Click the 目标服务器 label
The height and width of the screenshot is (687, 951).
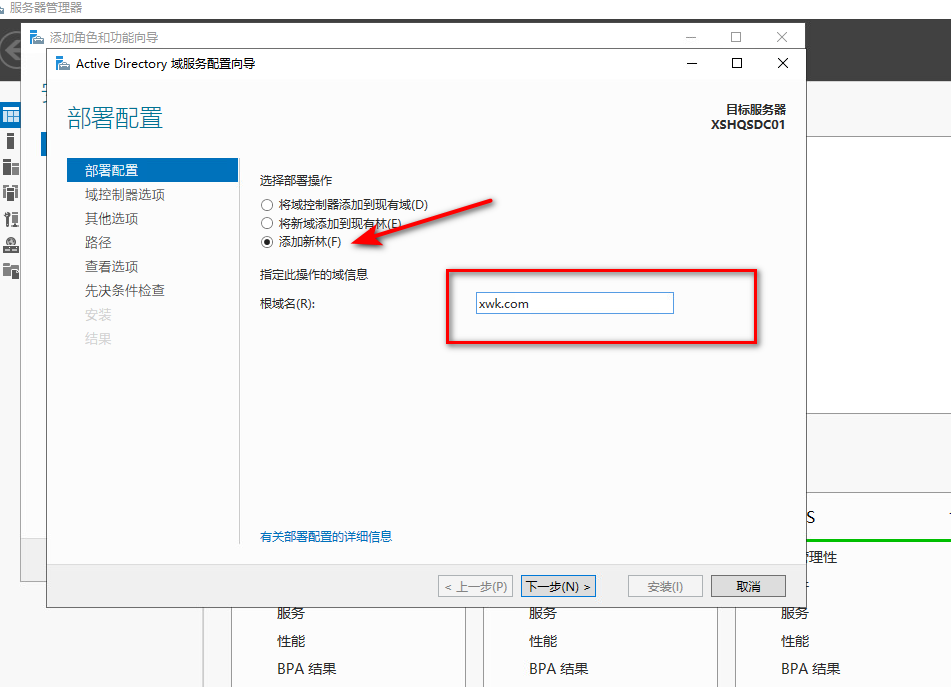pyautogui.click(x=756, y=110)
